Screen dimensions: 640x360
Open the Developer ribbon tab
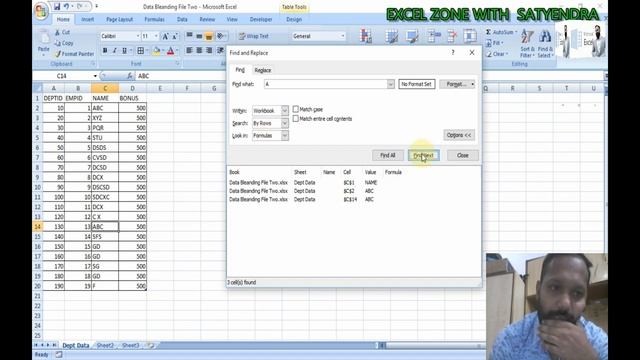(x=261, y=19)
